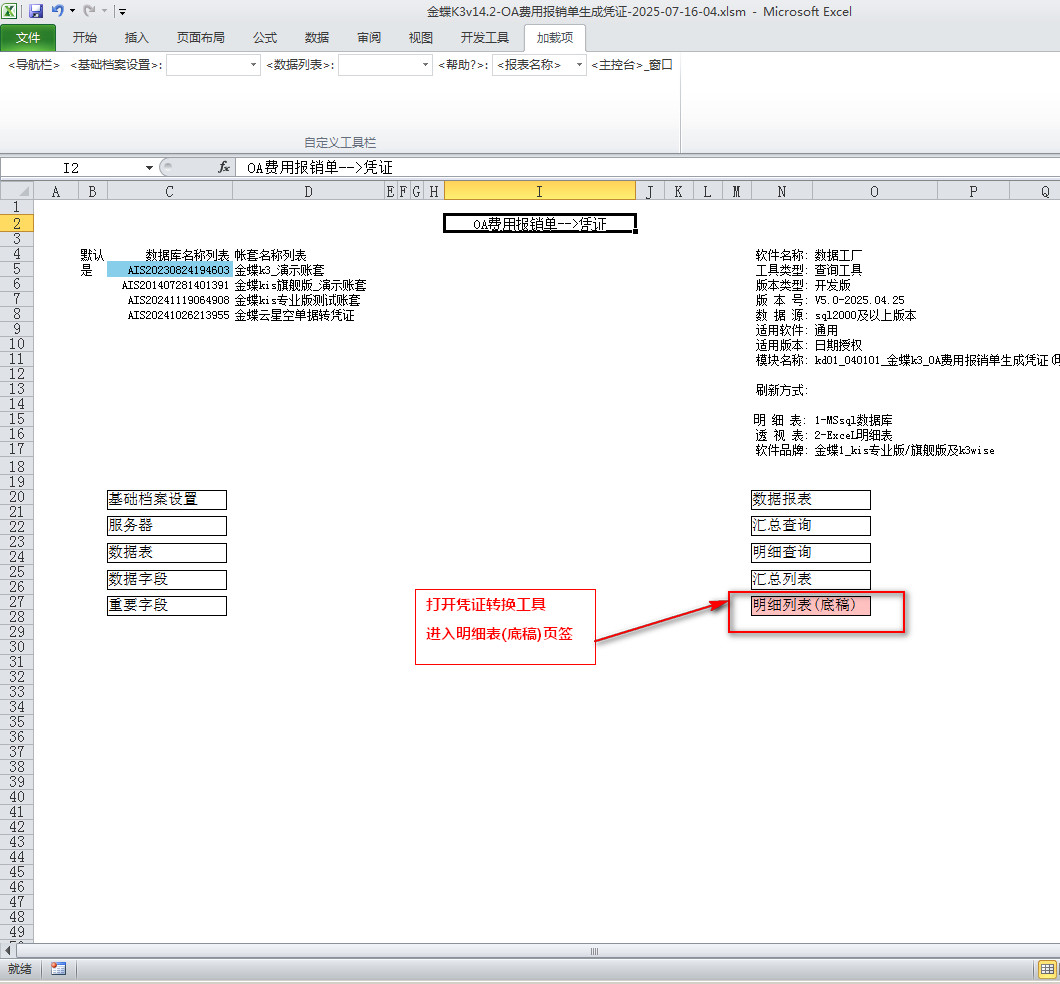The image size is (1060, 984).
Task: Select the cell 金蝶kis专业版测试账套
Action: (308, 299)
